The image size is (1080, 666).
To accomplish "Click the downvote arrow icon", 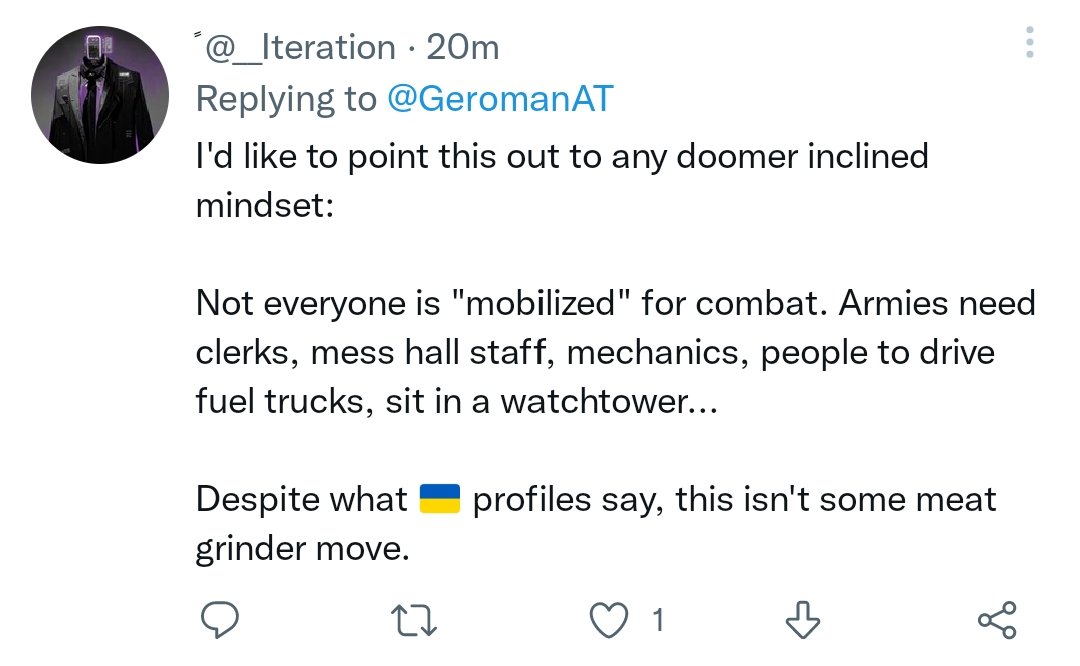I will click(802, 621).
